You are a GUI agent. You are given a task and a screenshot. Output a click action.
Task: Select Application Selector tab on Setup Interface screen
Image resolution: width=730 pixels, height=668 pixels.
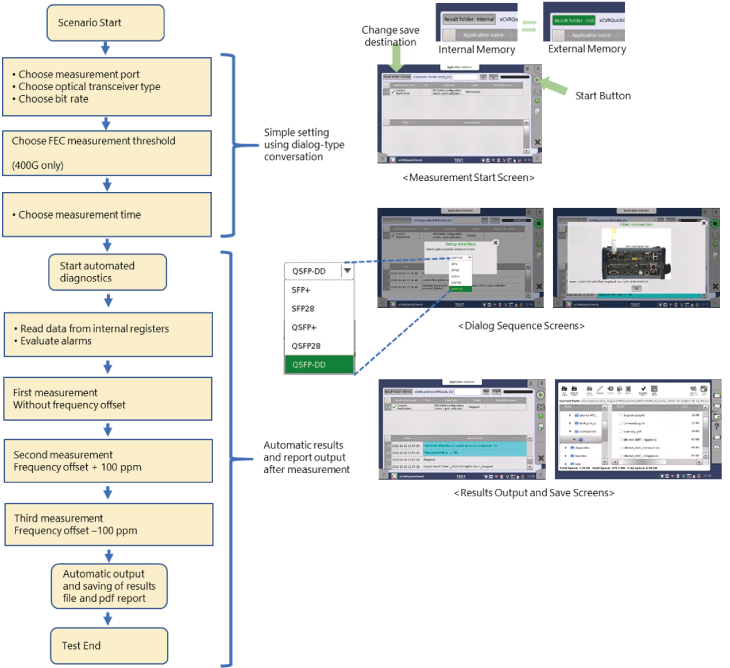460,210
